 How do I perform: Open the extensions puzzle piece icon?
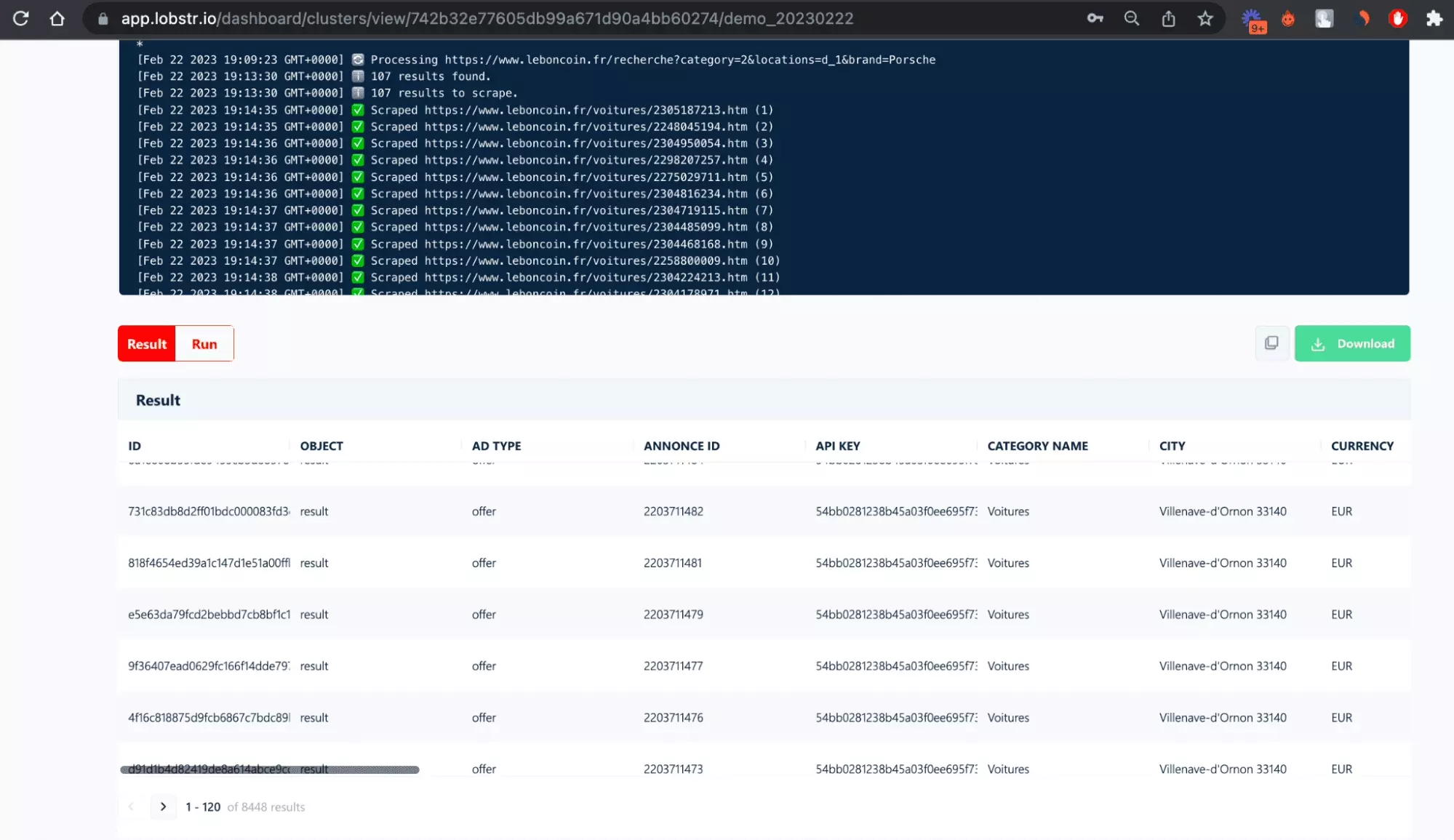(1434, 18)
